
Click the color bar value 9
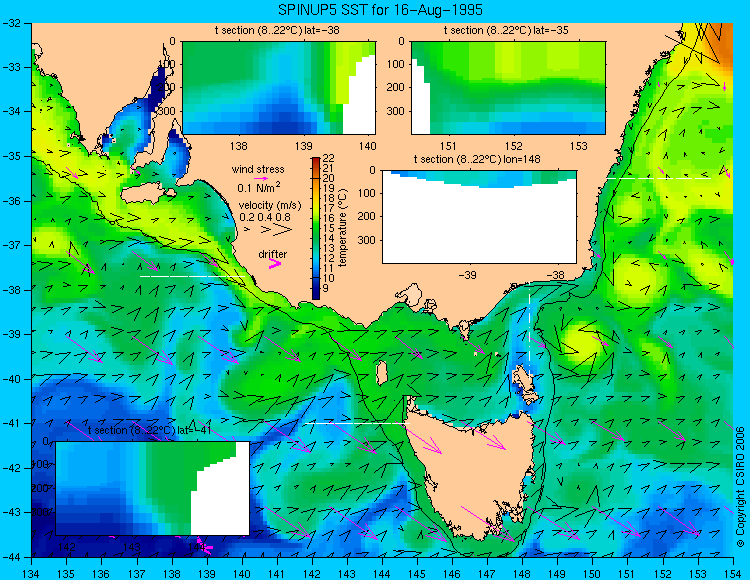tap(326, 288)
